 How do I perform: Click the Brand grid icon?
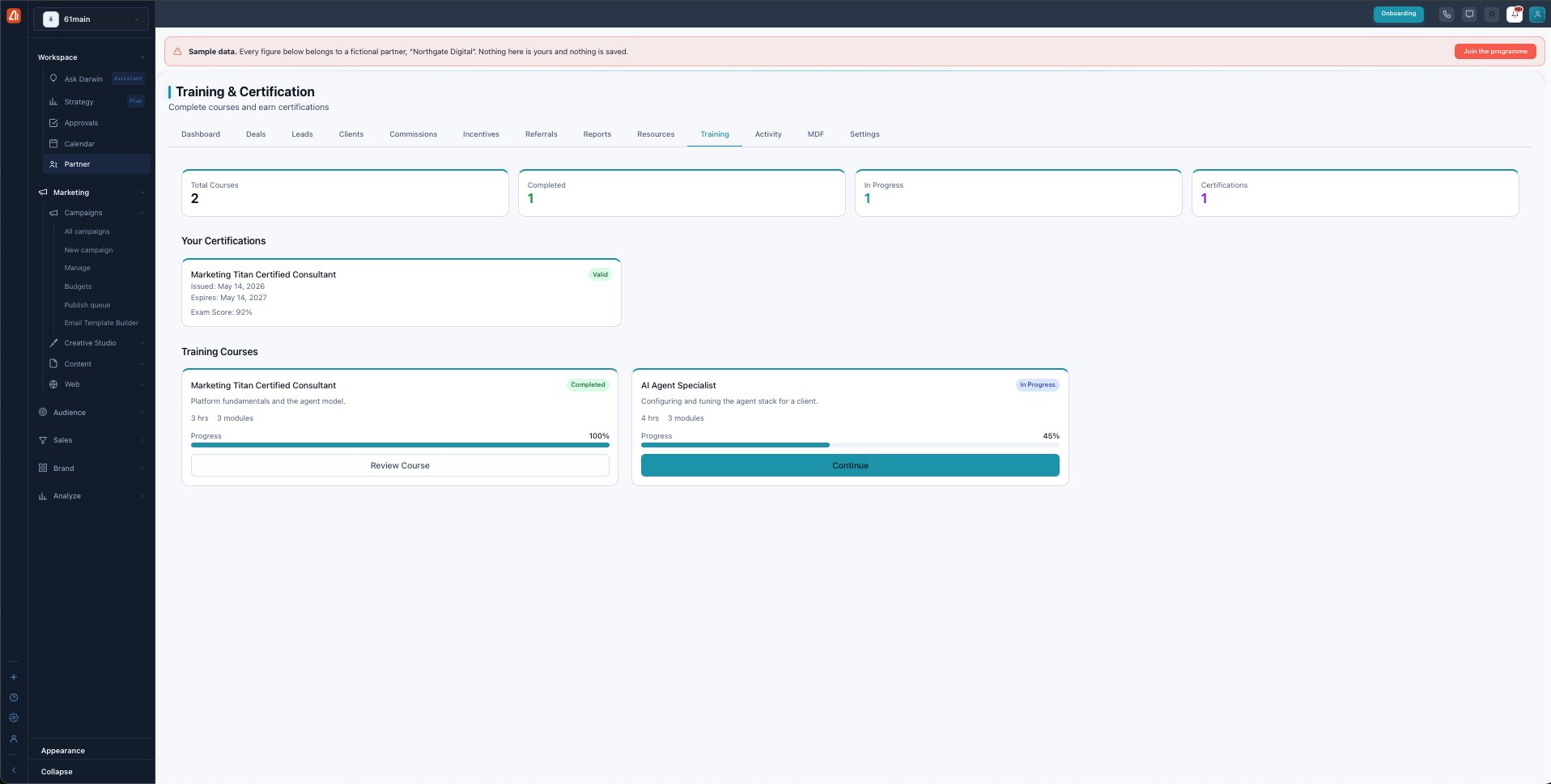pyautogui.click(x=43, y=468)
